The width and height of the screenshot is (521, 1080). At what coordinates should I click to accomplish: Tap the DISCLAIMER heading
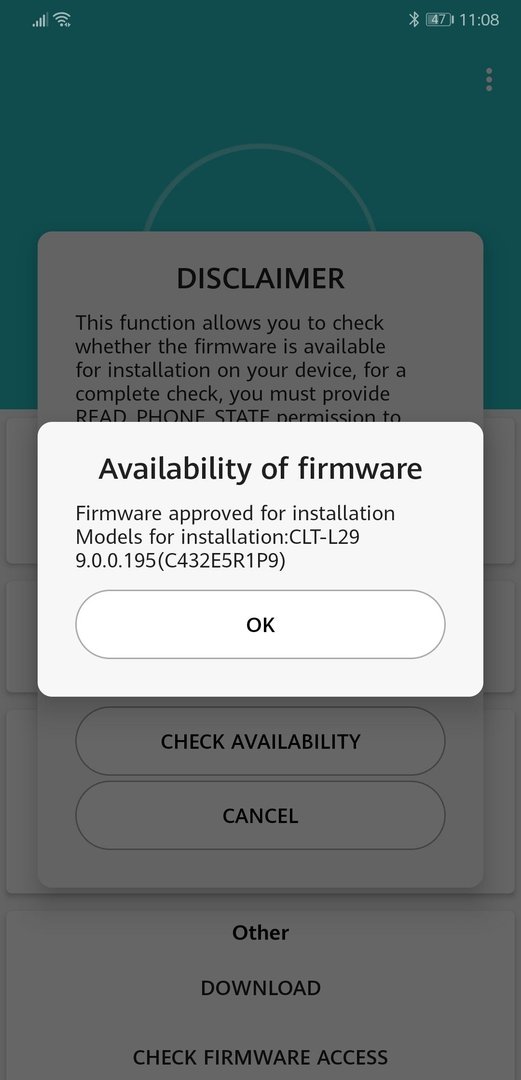[260, 278]
